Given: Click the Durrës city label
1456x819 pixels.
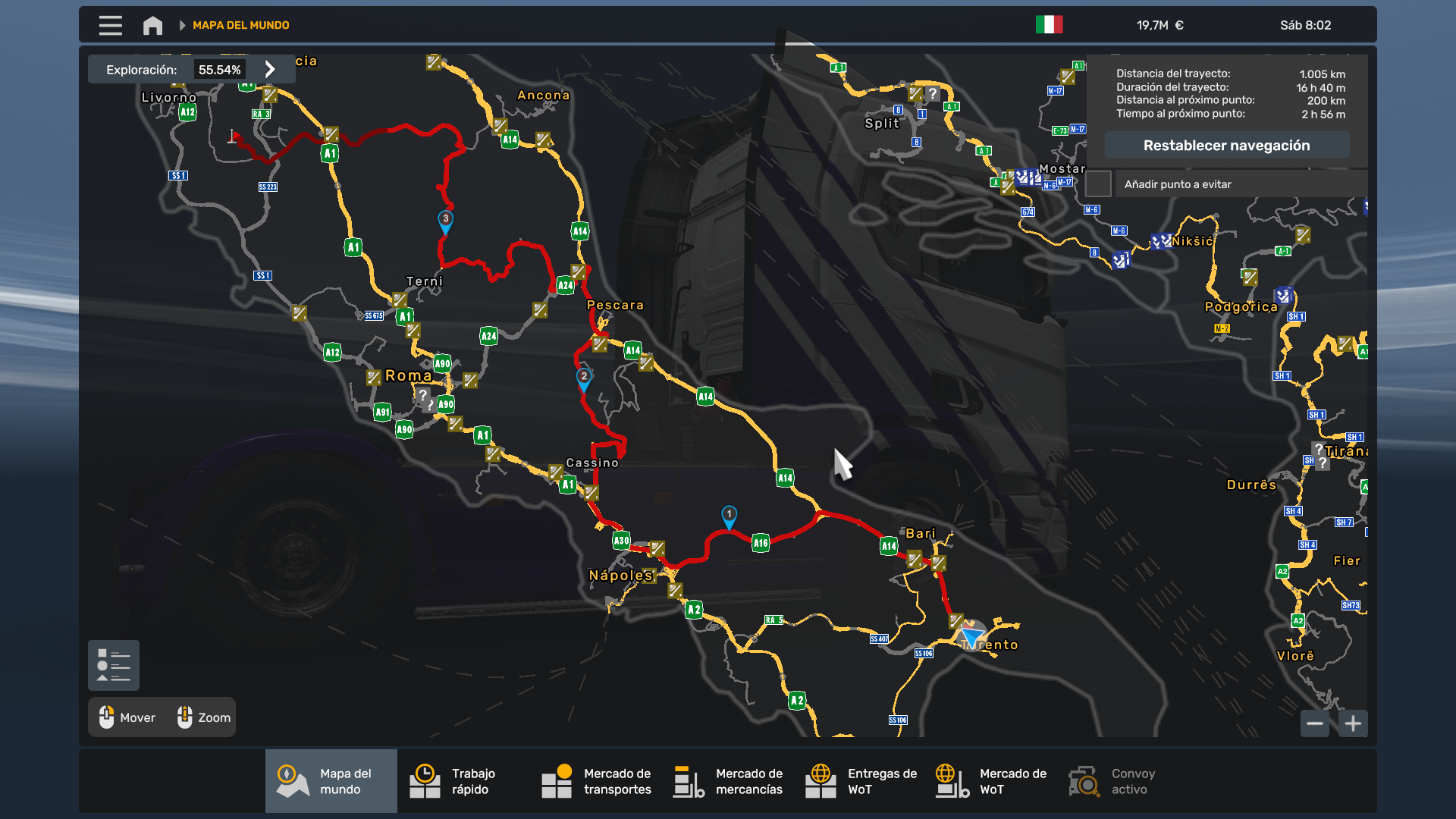Looking at the screenshot, I should click(1251, 485).
